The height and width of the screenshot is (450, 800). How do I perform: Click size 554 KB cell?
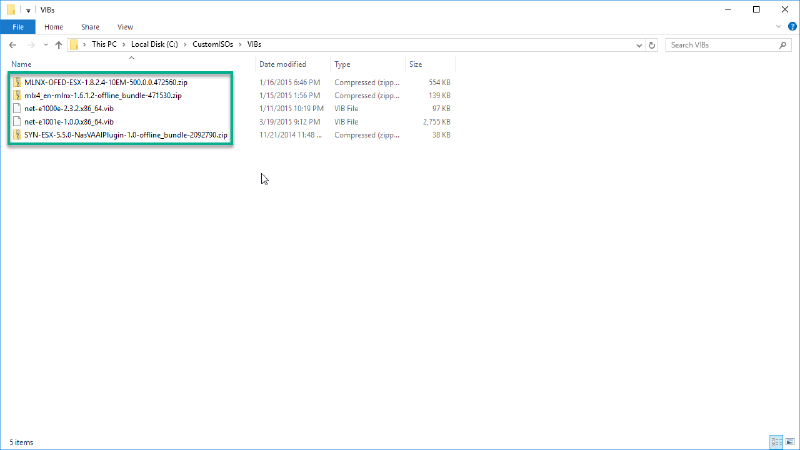(x=439, y=82)
